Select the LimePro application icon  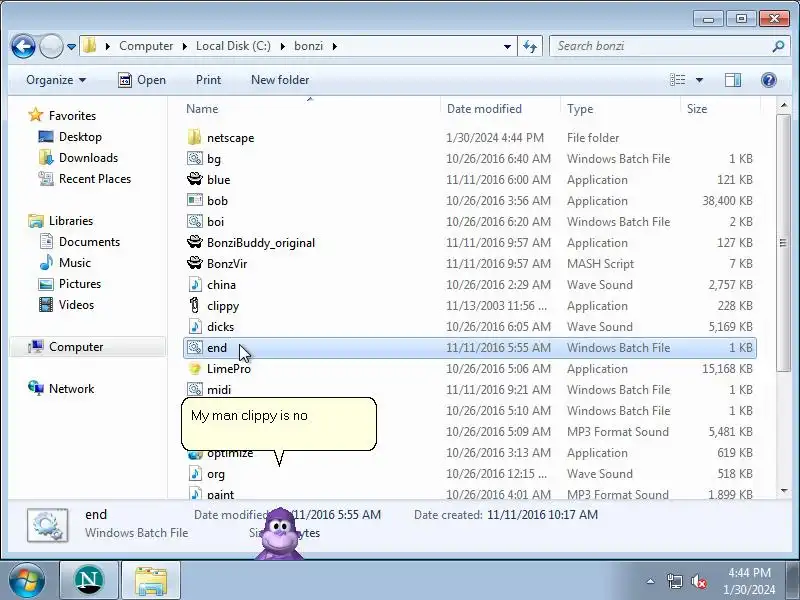[x=194, y=368]
